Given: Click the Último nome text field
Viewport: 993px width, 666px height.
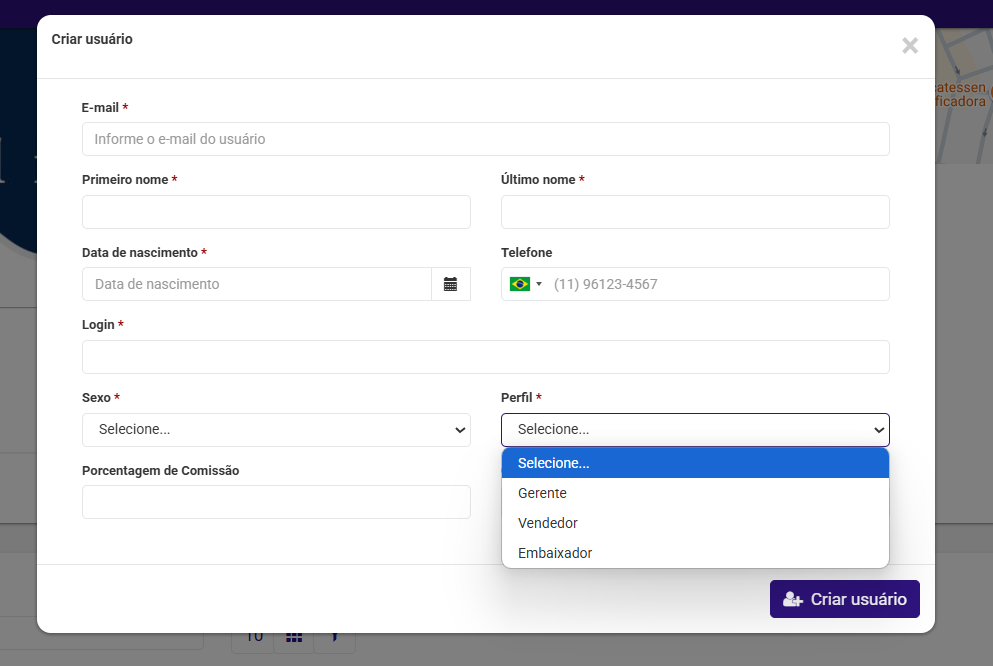Looking at the screenshot, I should tap(694, 212).
